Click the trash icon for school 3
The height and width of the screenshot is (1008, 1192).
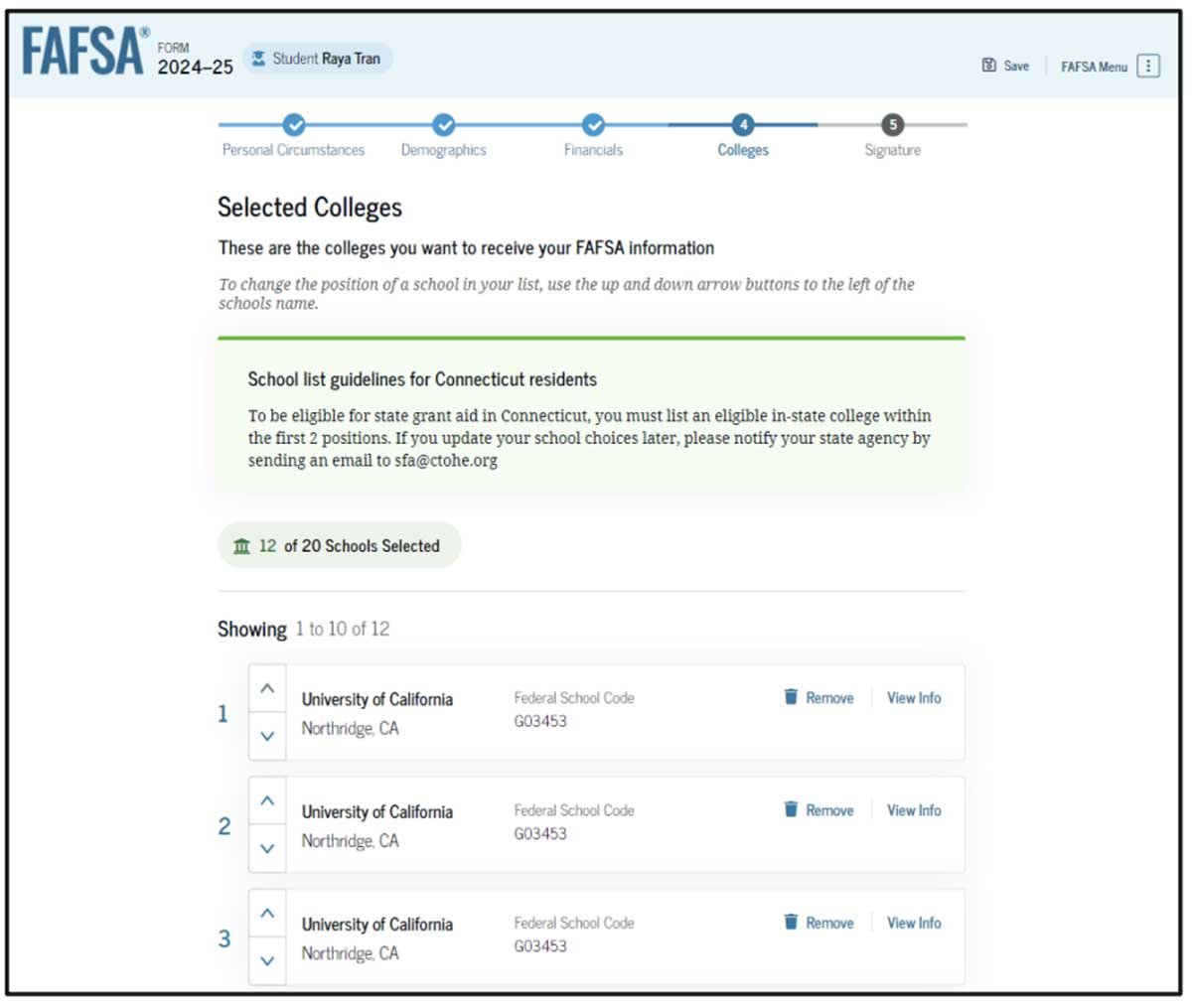tap(791, 922)
